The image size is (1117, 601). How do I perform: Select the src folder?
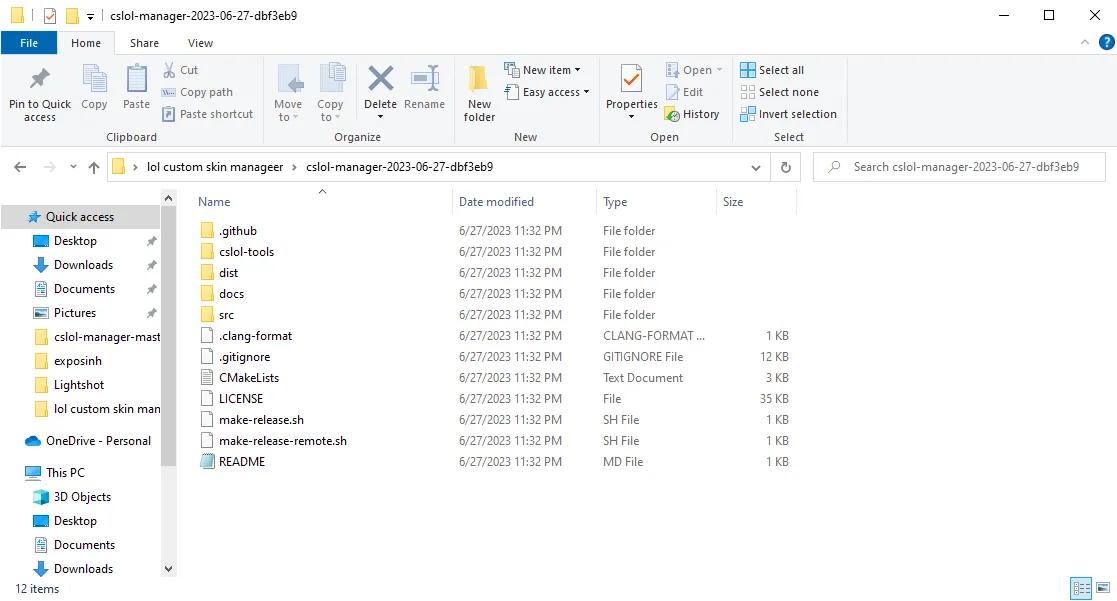tap(226, 315)
